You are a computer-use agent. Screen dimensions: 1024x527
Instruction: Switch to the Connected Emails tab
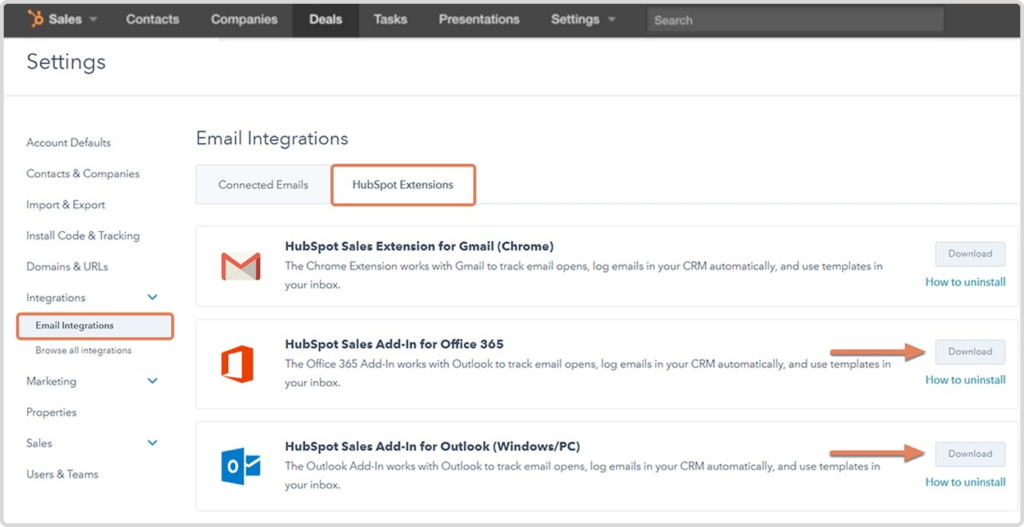click(263, 185)
